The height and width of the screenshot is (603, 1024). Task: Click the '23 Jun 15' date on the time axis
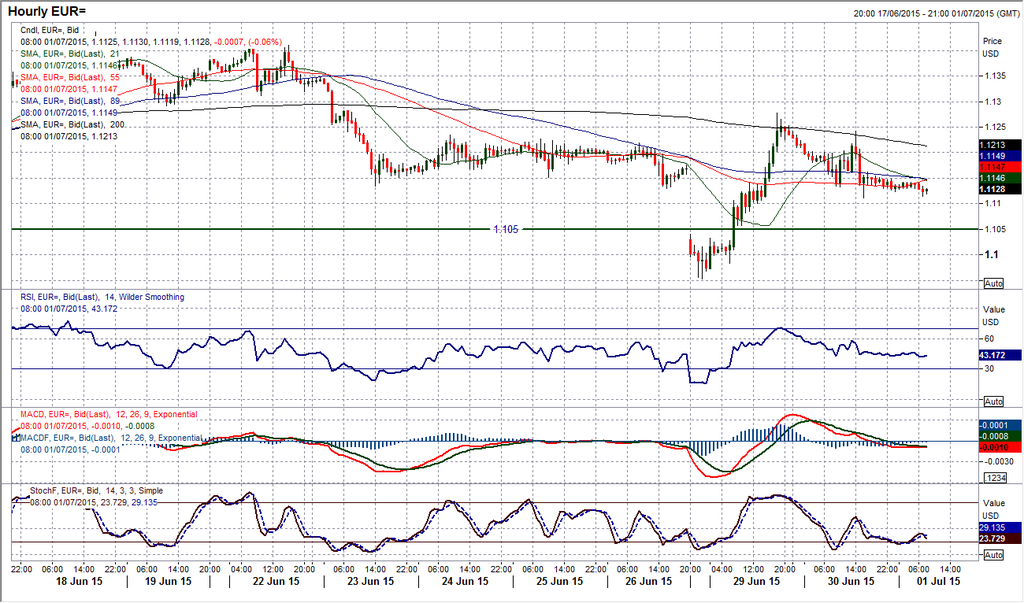coord(370,581)
